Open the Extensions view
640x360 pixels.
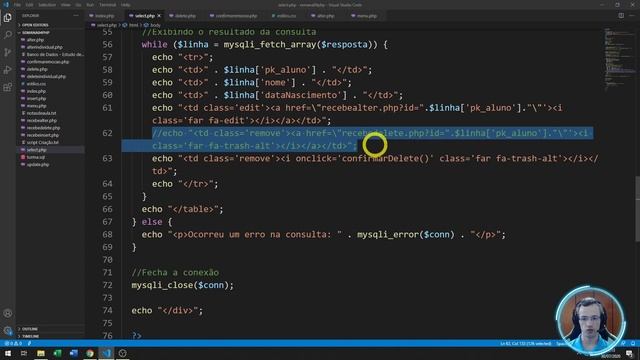tap(7, 87)
